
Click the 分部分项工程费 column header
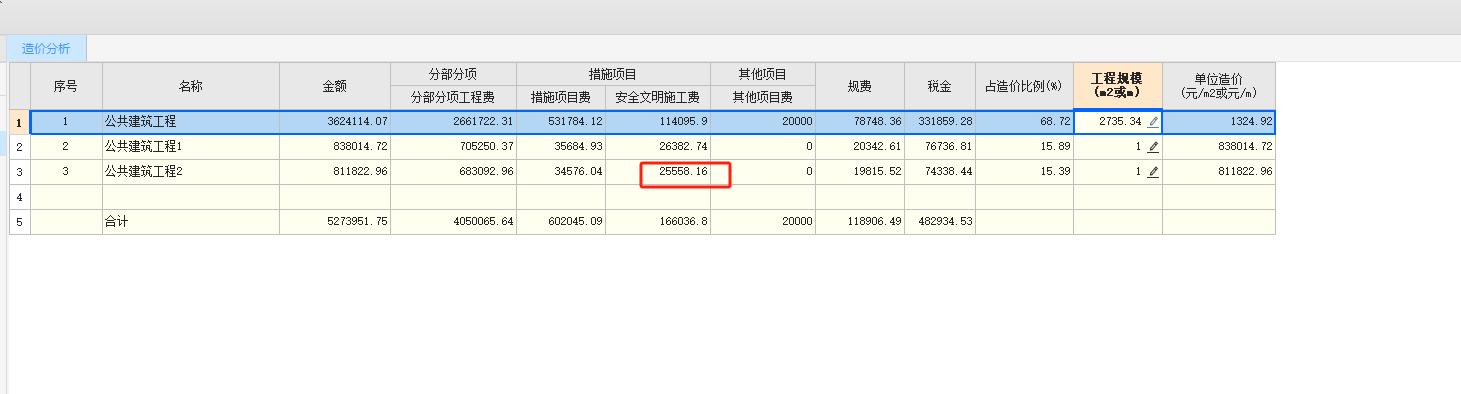(453, 97)
